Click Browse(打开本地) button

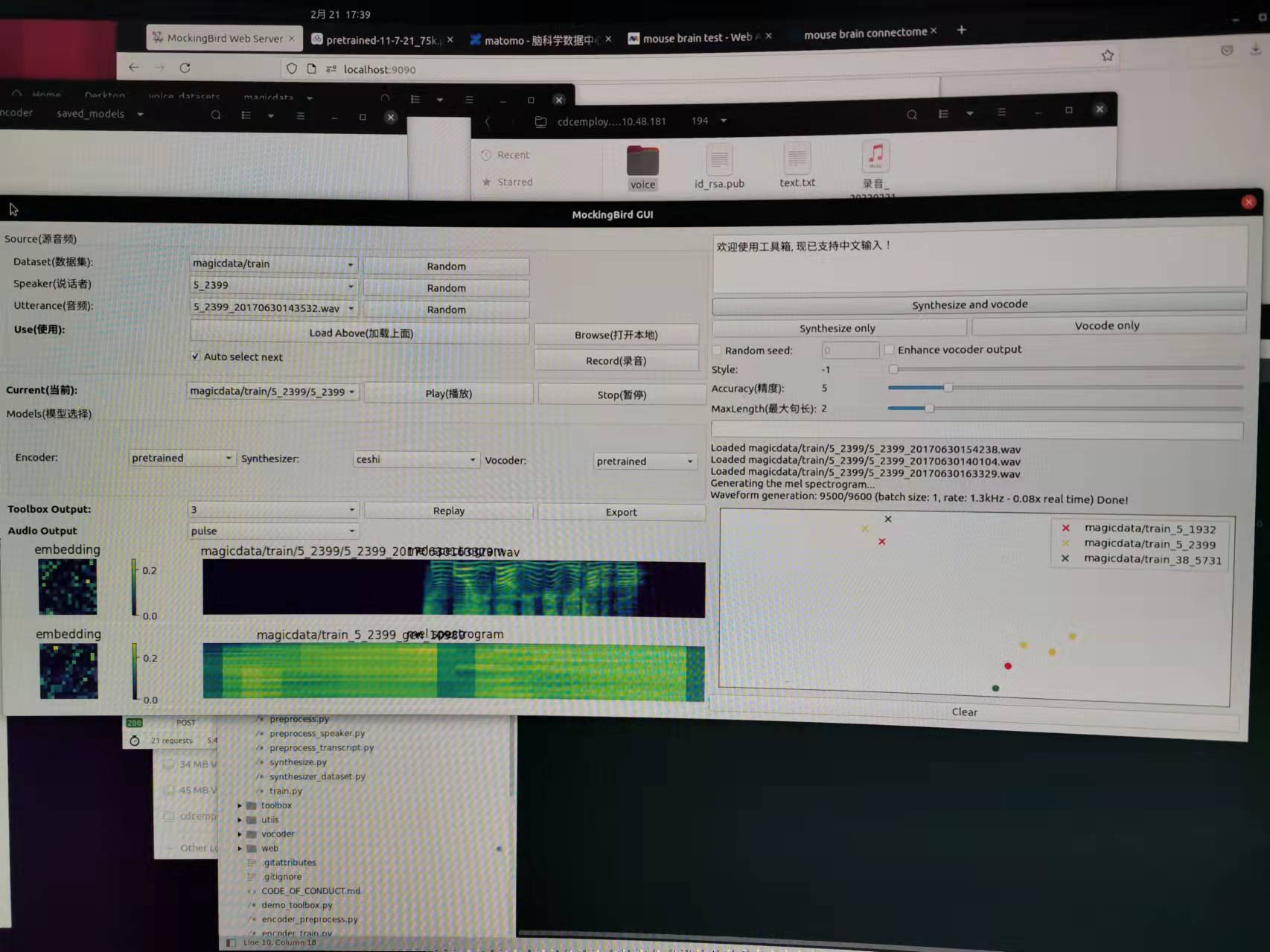coord(616,335)
